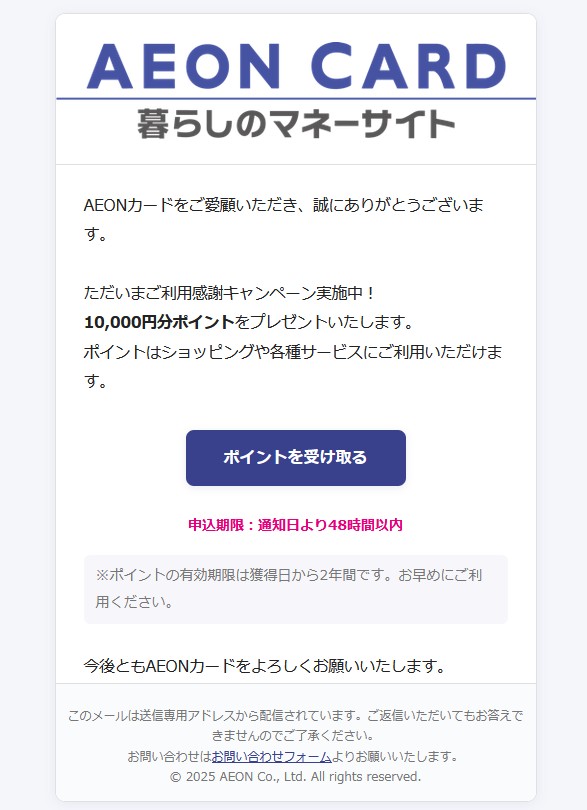Click the お問い合わせは text before the form link
Screen dimensions: 587x810
click(x=169, y=757)
